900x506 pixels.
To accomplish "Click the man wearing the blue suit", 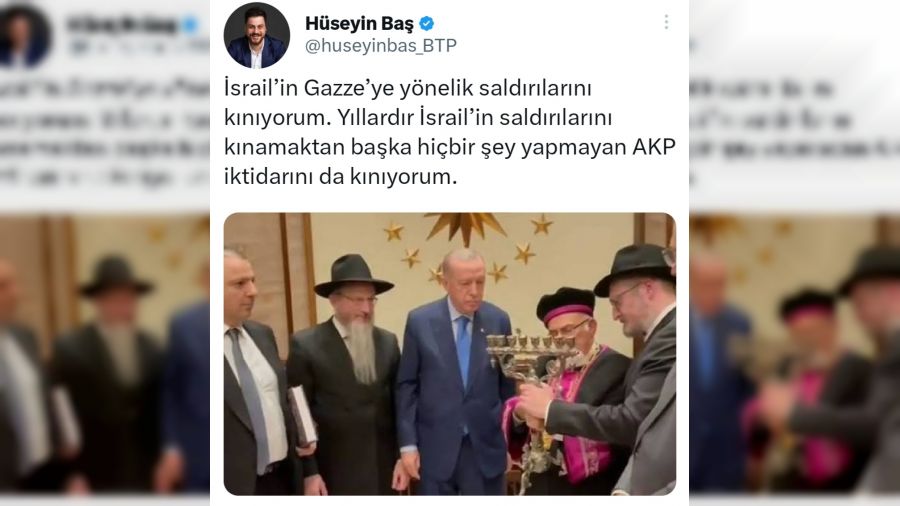I will click(x=451, y=373).
